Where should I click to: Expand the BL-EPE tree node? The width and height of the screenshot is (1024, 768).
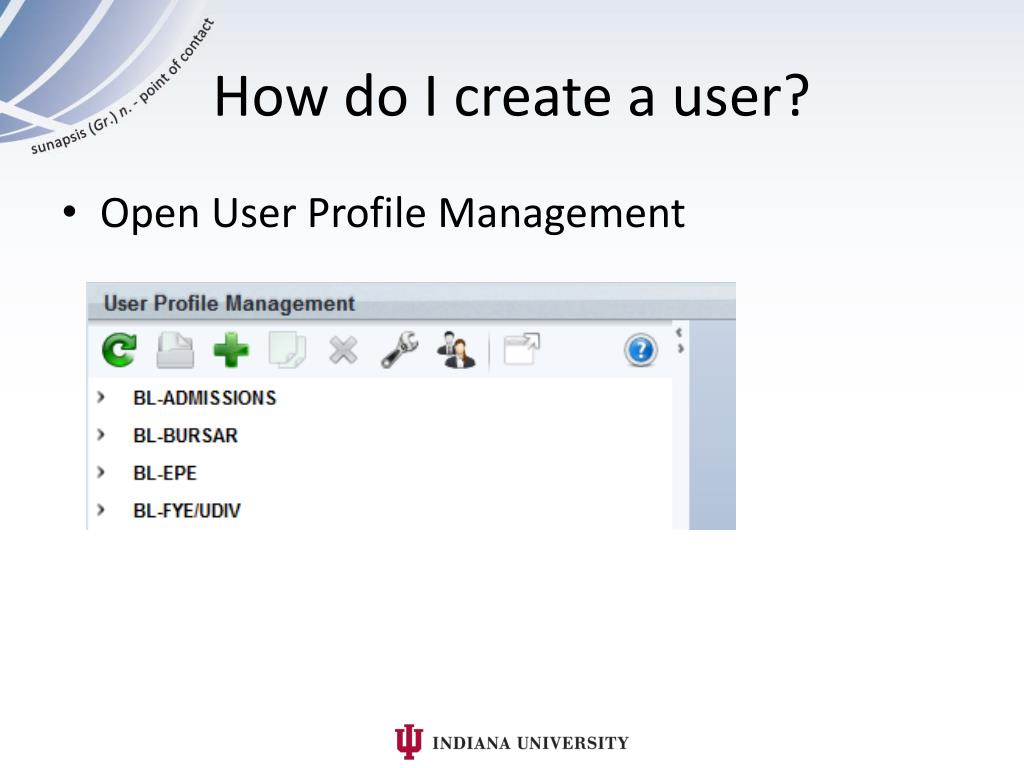pos(101,472)
